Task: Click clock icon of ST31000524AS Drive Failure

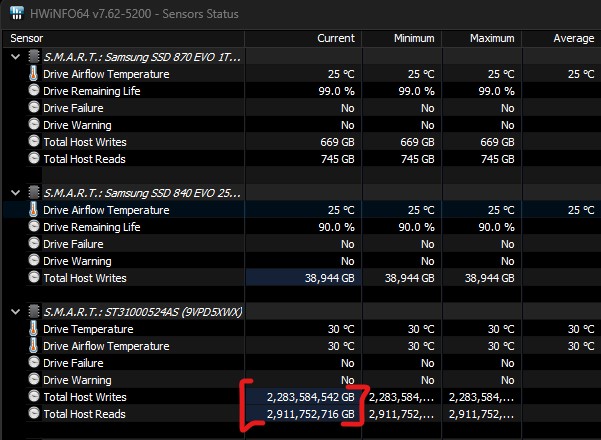Action: pos(34,363)
